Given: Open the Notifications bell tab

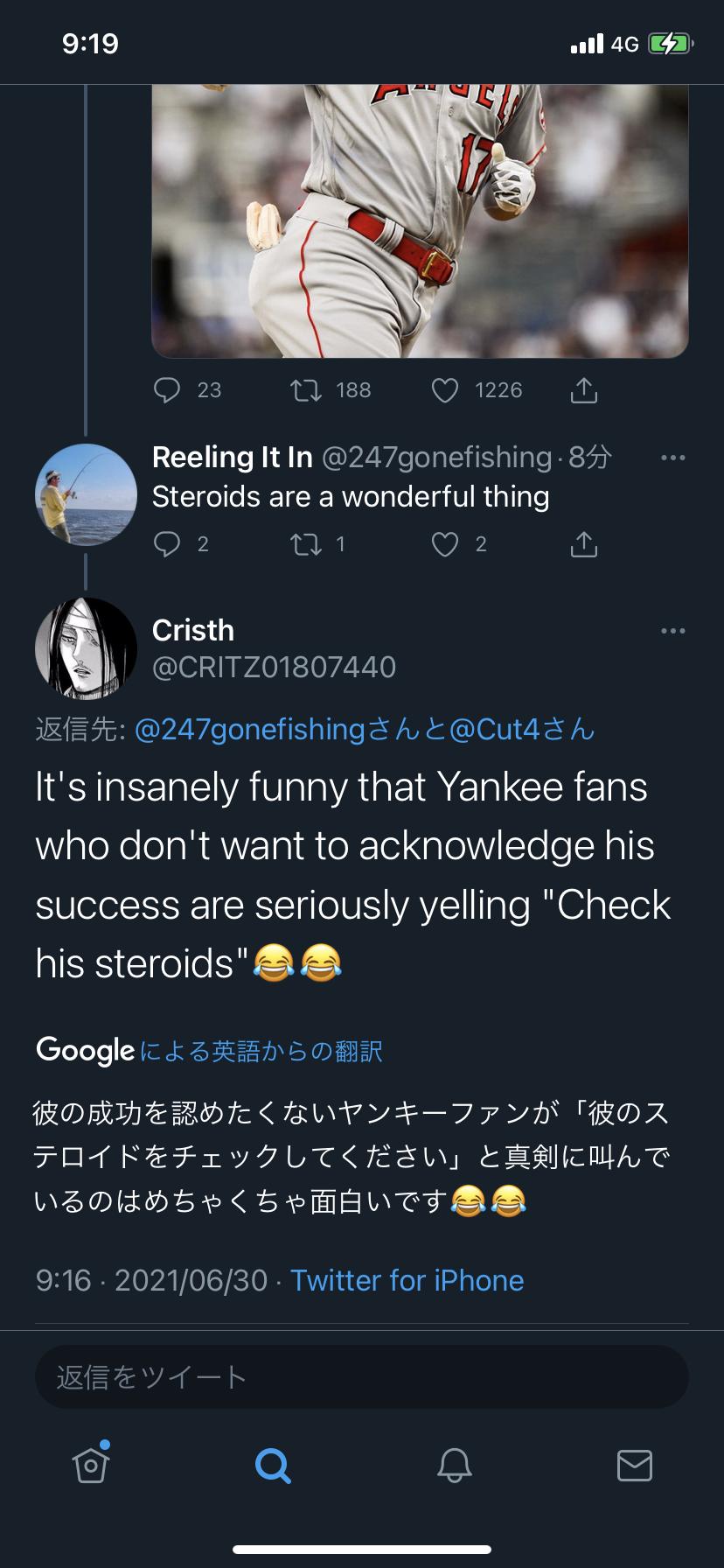Looking at the screenshot, I should click(454, 1464).
